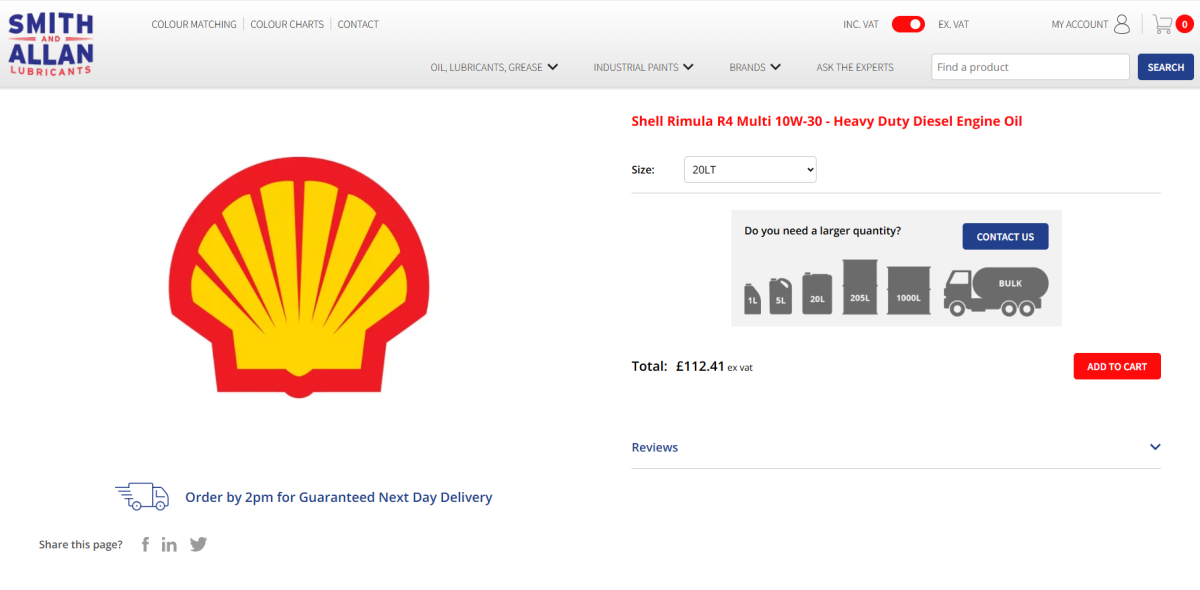The height and width of the screenshot is (590, 1200).
Task: Share page on Facebook icon
Action: [x=145, y=544]
